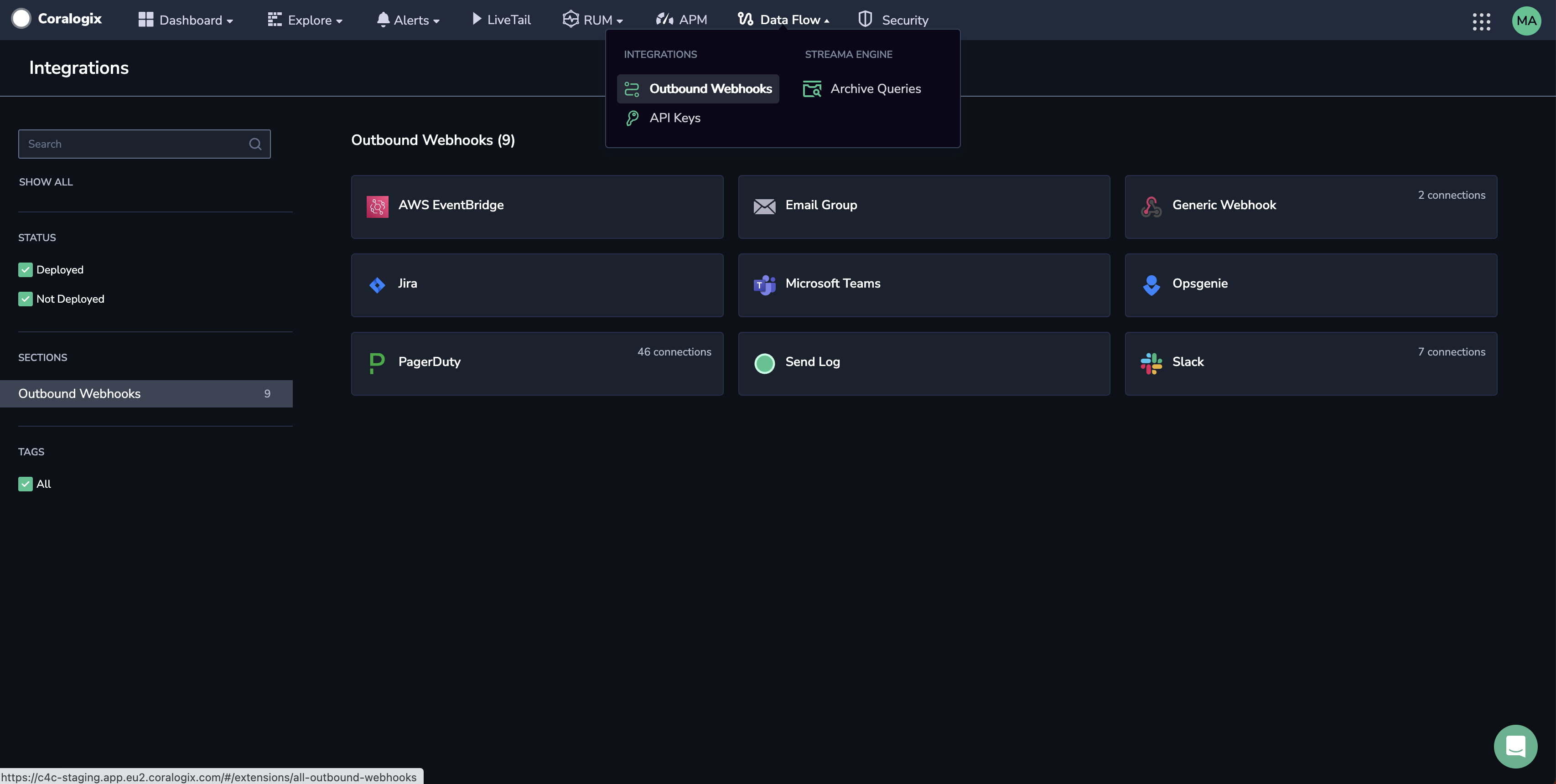Click the Explore icon in navbar
Viewport: 1556px width, 784px height.
point(275,20)
